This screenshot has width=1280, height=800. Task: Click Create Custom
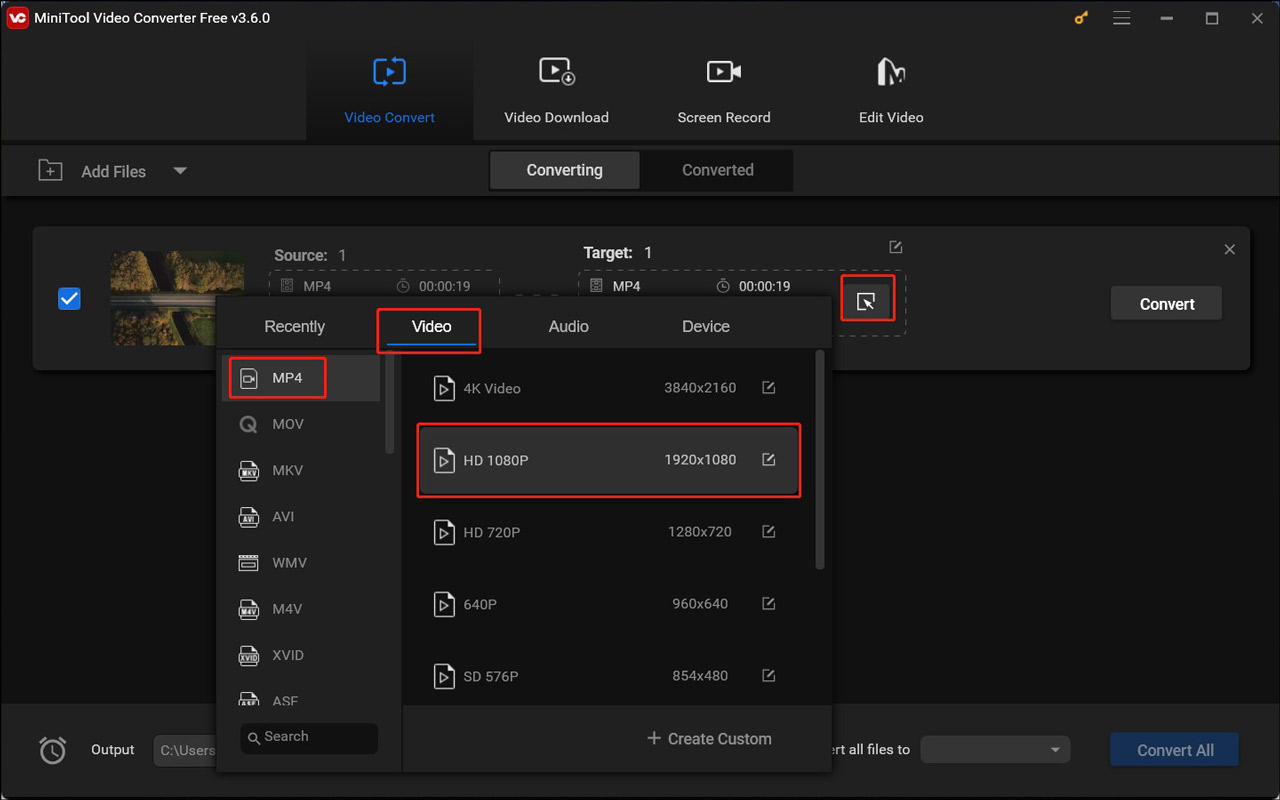[x=709, y=738]
